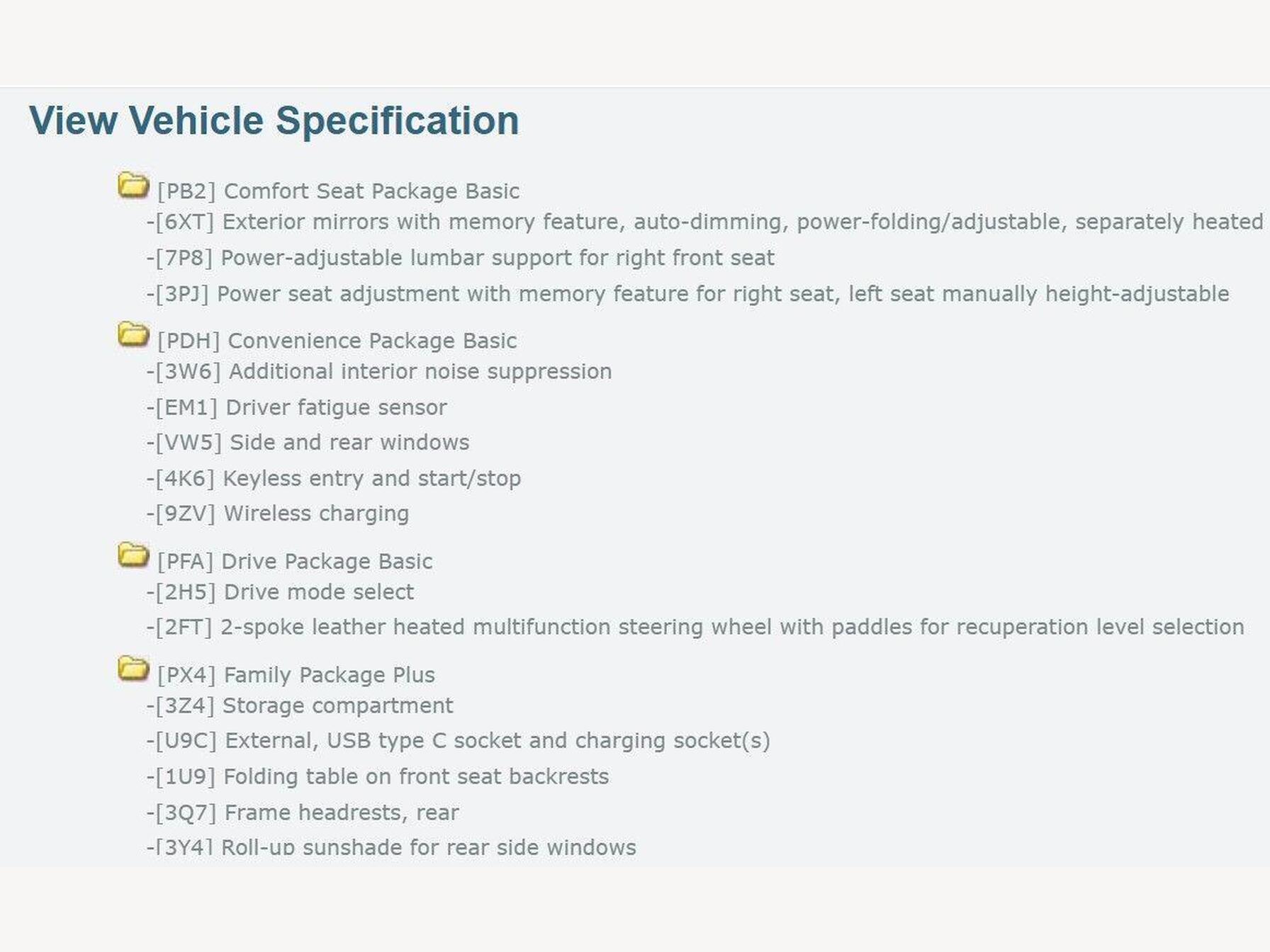Click the [7P8] lumbar support item
Viewport: 1270px width, 952px height.
coord(461,258)
